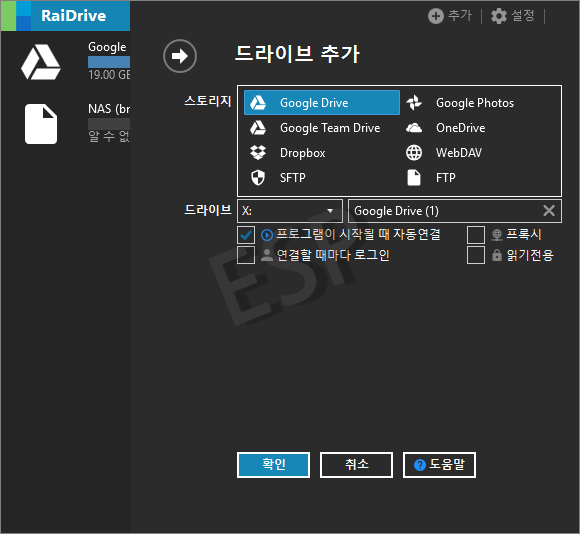Open the X: drive letter dropdown
This screenshot has width=580, height=534.
click(290, 211)
